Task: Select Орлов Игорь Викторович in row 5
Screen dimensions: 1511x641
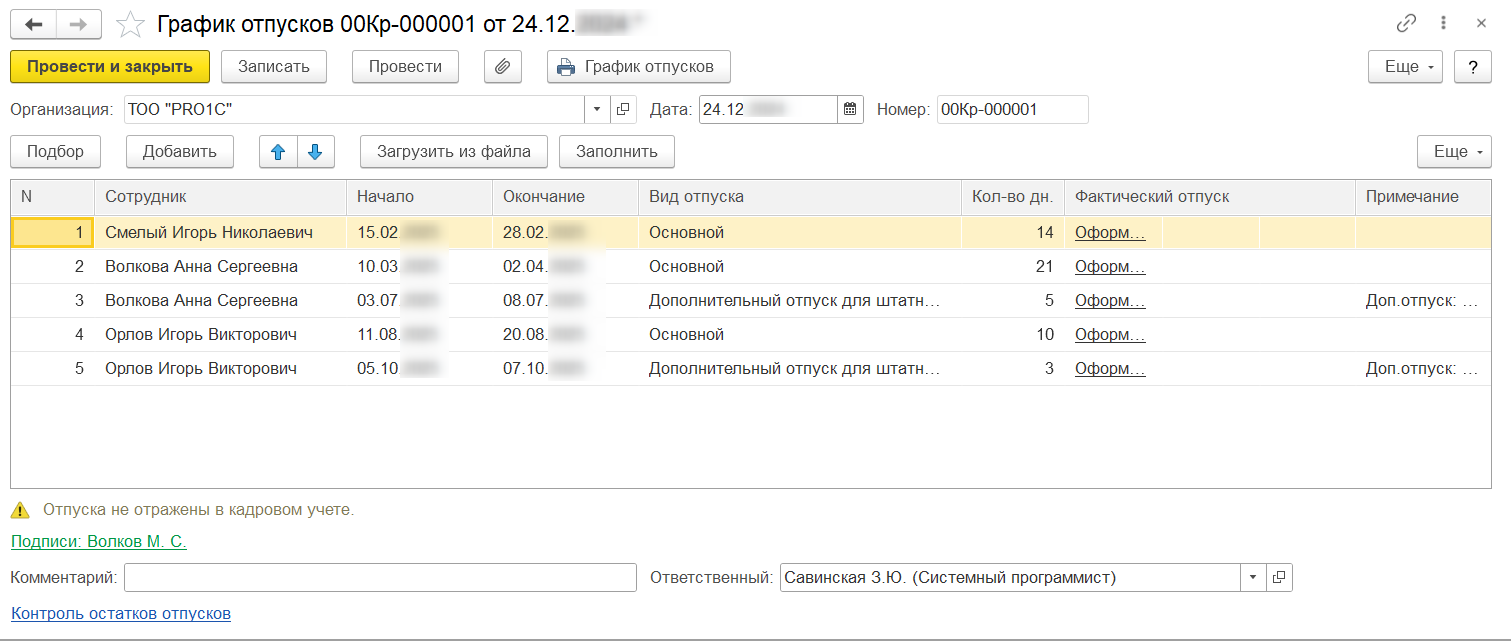Action: (x=220, y=369)
